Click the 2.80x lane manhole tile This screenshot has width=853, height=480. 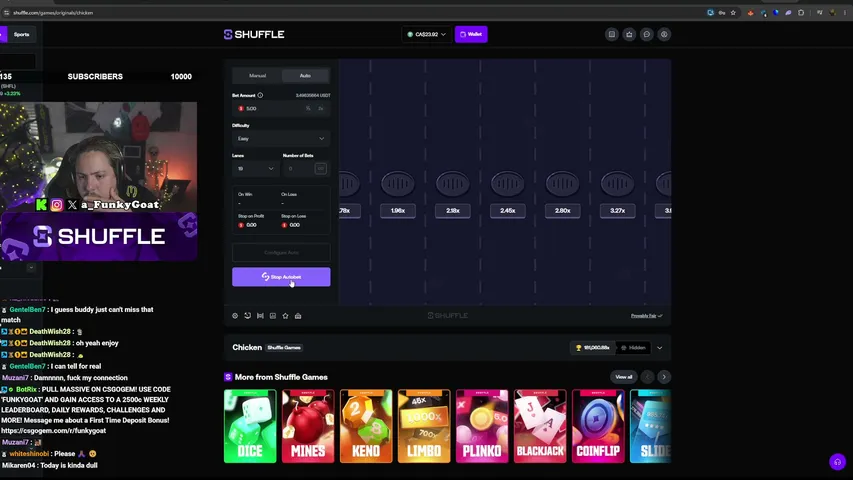(563, 184)
